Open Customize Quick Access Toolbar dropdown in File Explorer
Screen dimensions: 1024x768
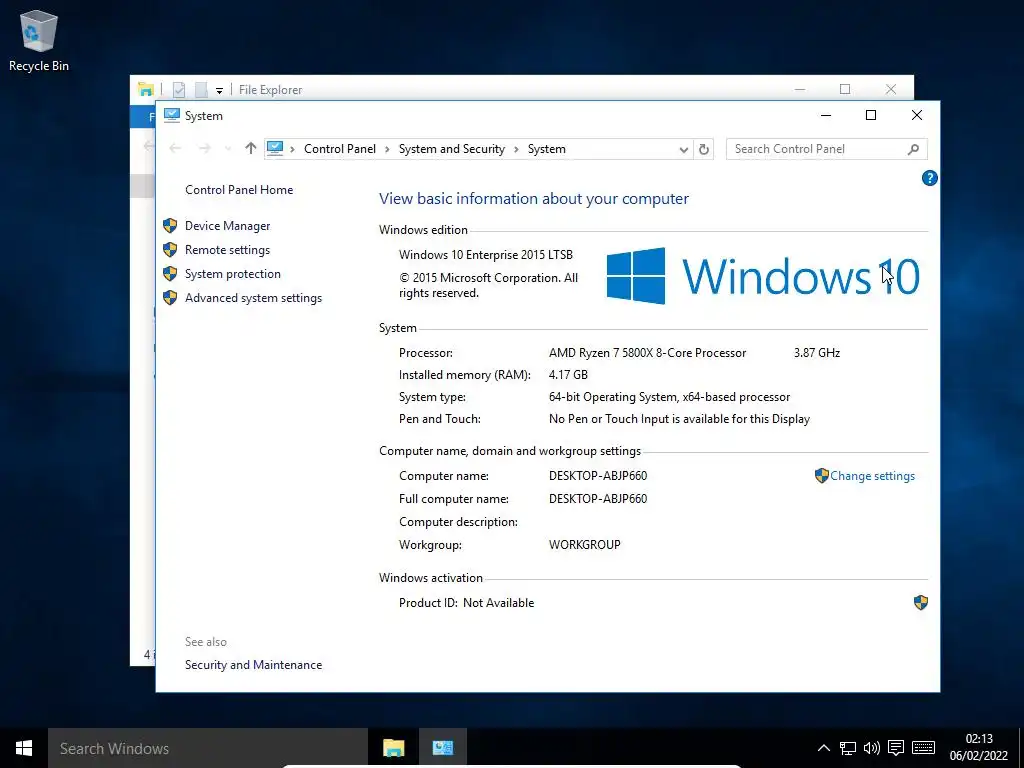[219, 91]
